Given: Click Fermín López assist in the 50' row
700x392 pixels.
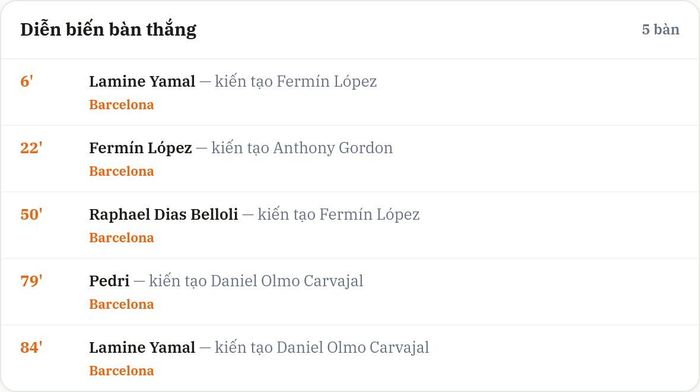Looking at the screenshot, I should point(369,214).
